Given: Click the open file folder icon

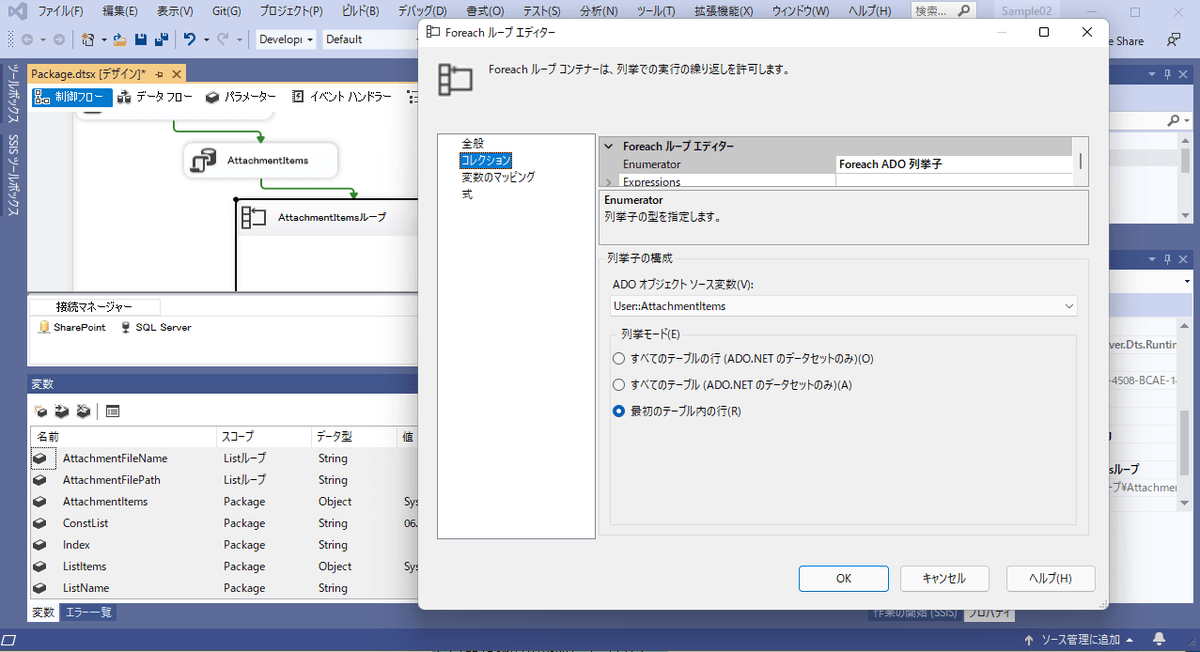Looking at the screenshot, I should (120, 40).
